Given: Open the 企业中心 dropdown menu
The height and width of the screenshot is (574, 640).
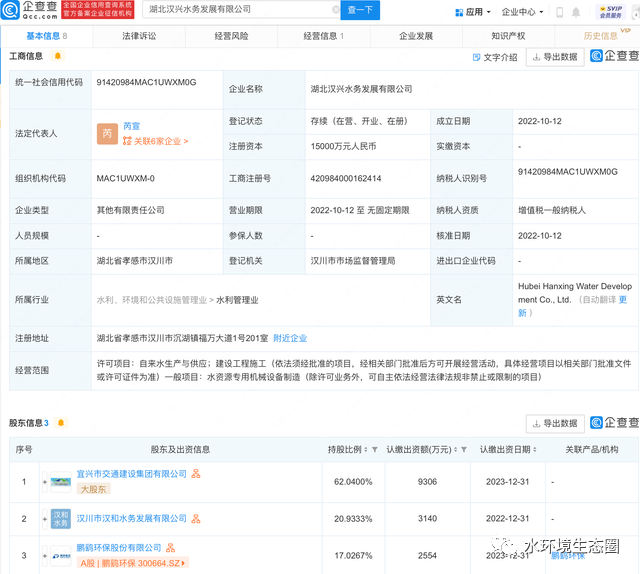Looking at the screenshot, I should pyautogui.click(x=522, y=12).
